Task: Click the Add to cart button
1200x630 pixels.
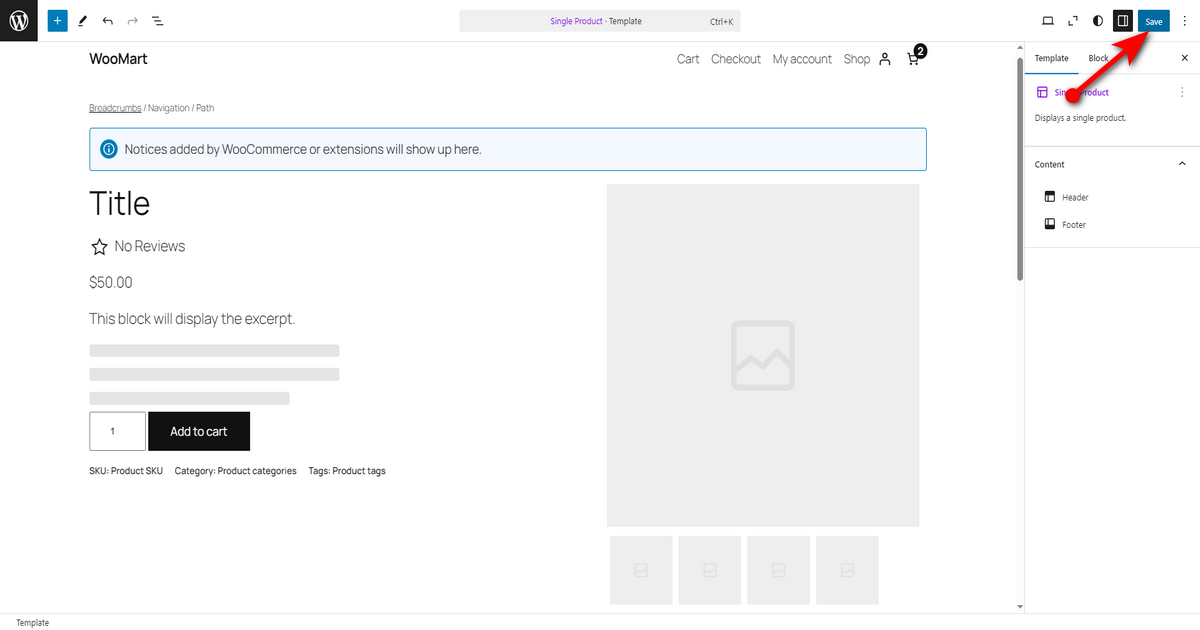Action: click(199, 431)
